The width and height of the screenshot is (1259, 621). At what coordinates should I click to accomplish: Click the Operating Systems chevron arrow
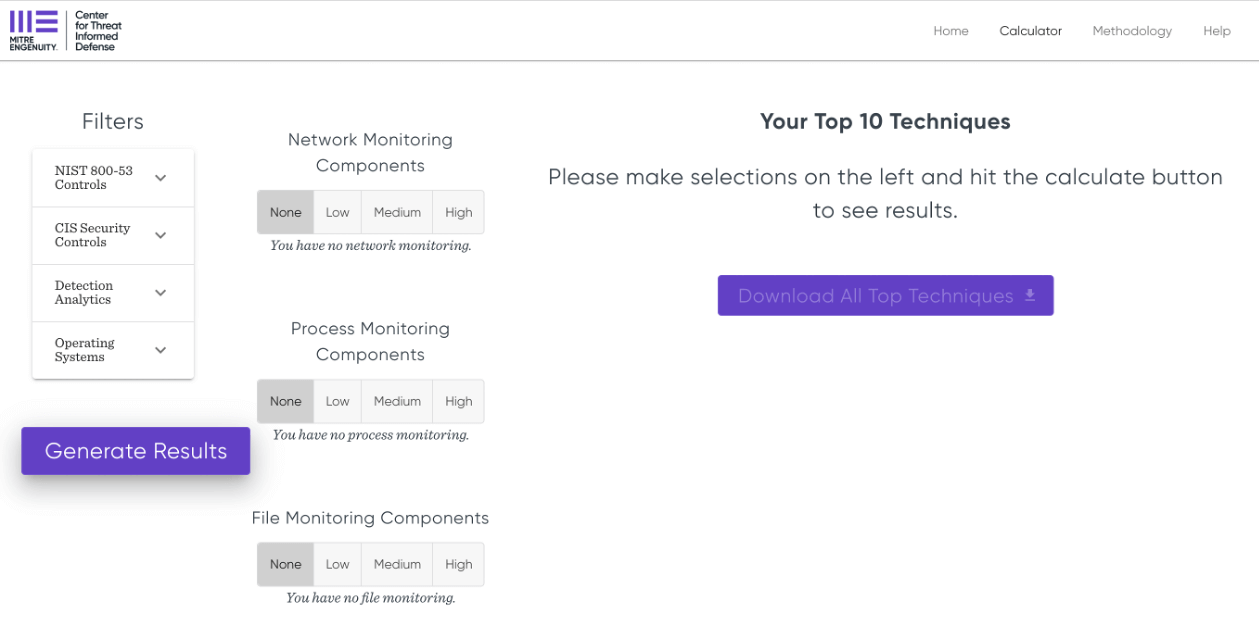tap(160, 351)
